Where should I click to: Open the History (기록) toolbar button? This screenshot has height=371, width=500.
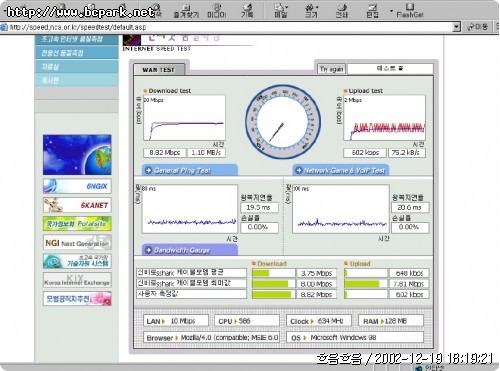pyautogui.click(x=247, y=11)
